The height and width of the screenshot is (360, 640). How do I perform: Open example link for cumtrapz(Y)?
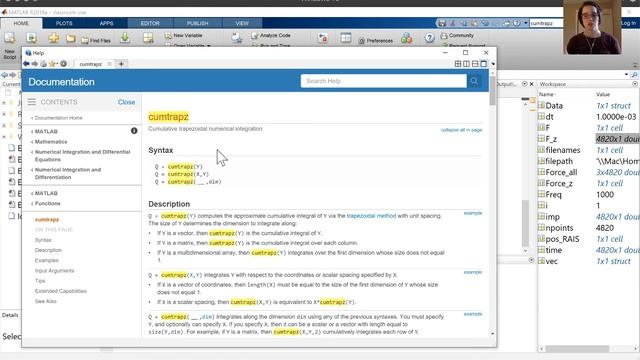pyautogui.click(x=473, y=213)
